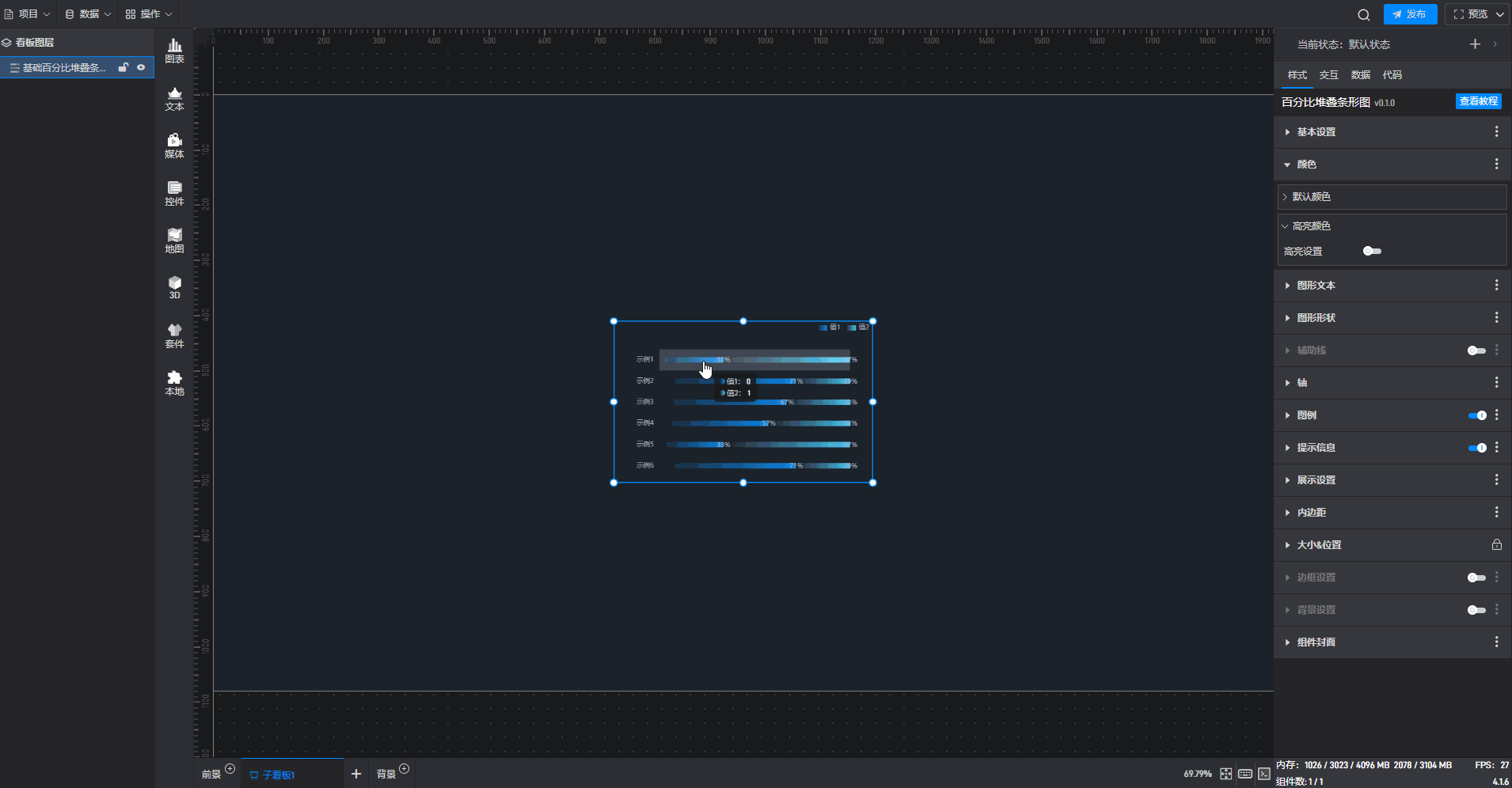Disable the 图例 legend toggle

(1476, 415)
